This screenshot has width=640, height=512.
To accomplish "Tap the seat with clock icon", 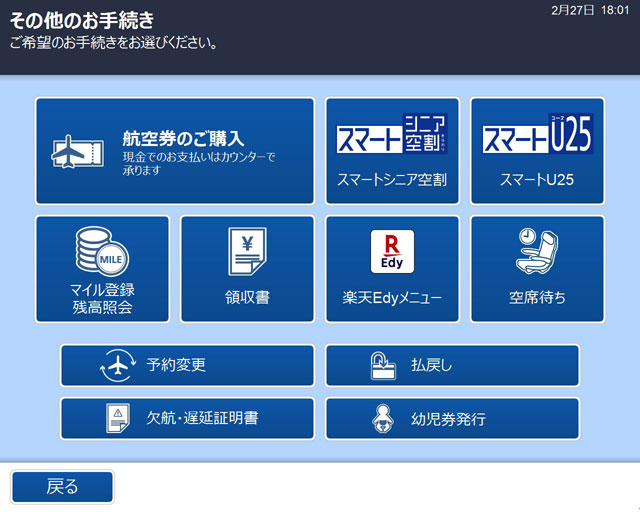I will point(537,250).
